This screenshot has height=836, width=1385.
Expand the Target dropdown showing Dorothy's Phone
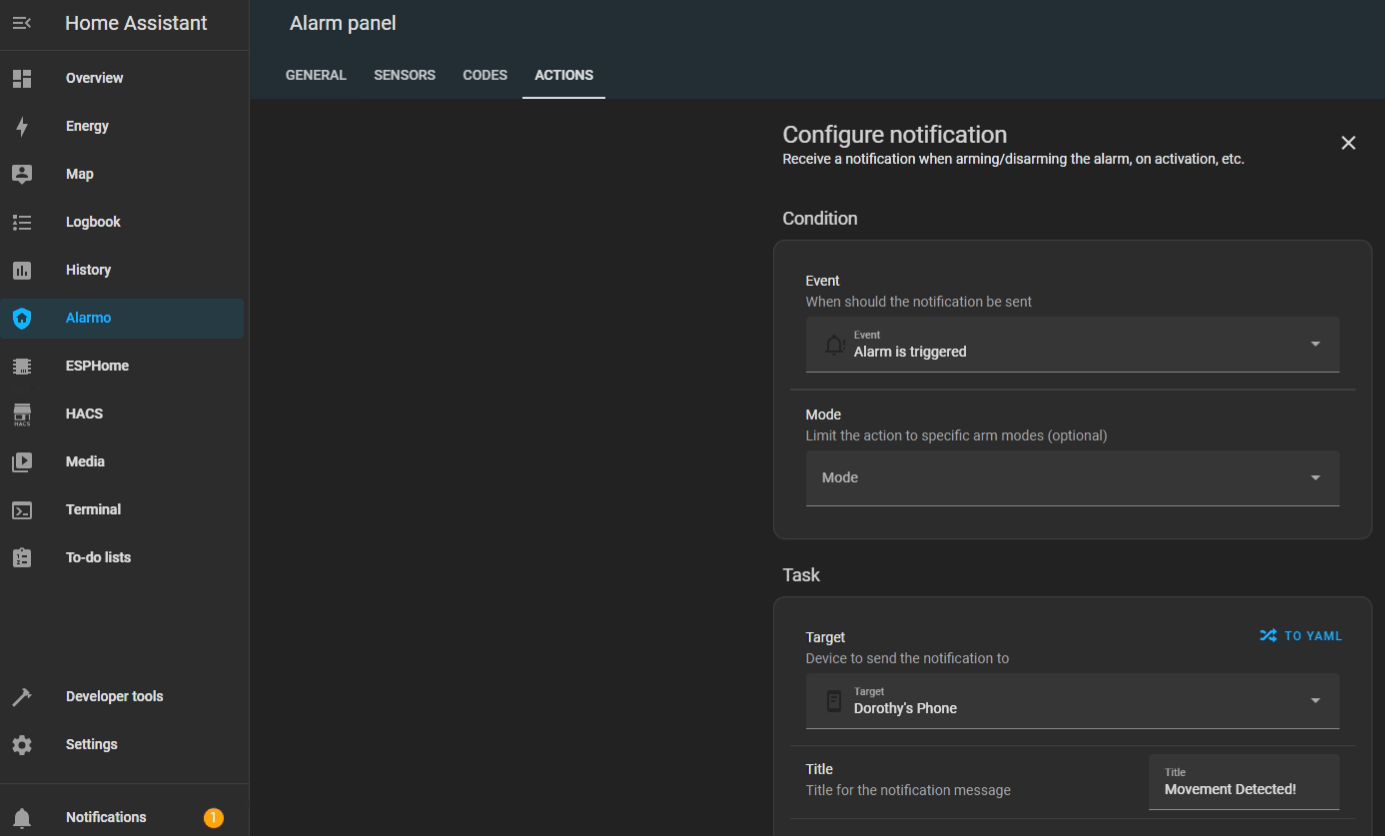pos(1072,701)
